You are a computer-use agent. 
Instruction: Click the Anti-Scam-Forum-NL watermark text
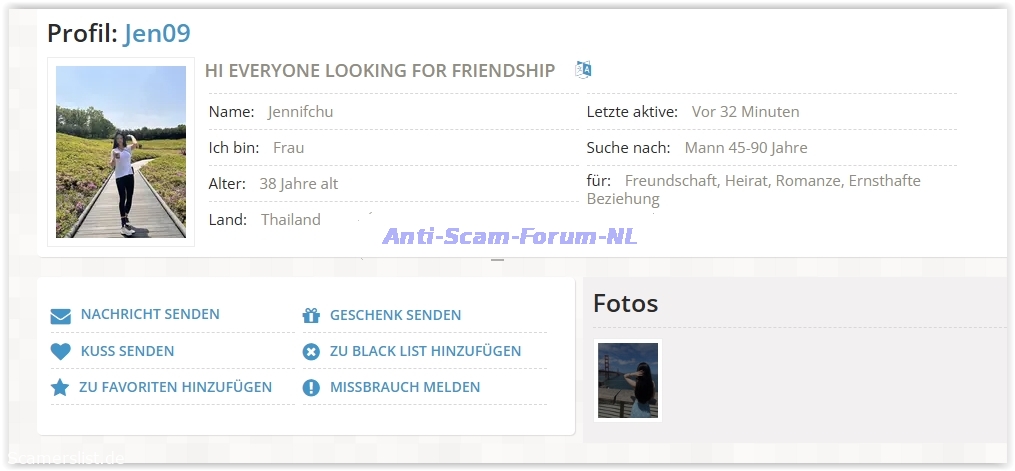click(x=510, y=236)
